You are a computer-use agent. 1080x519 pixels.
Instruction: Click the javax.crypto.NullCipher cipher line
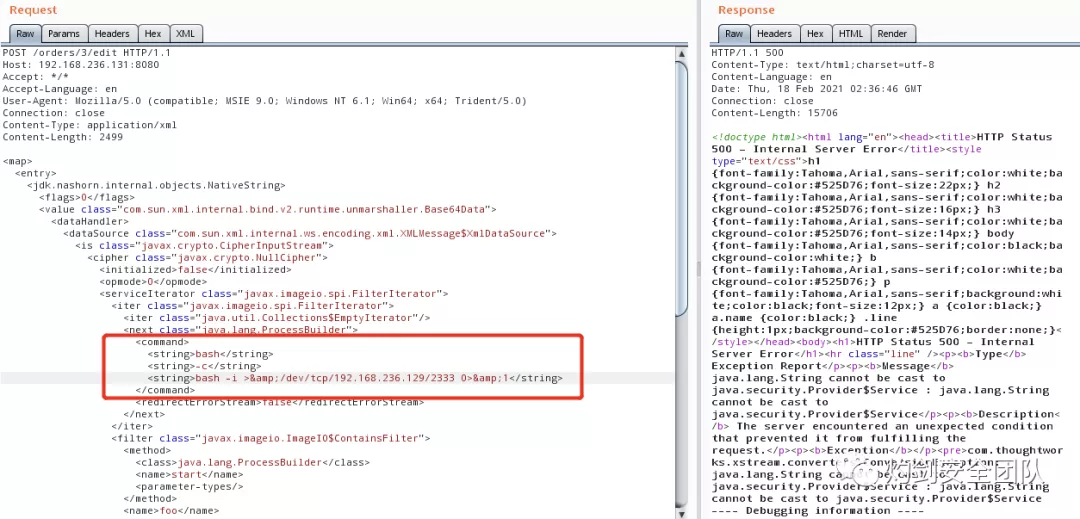[x=207, y=257]
